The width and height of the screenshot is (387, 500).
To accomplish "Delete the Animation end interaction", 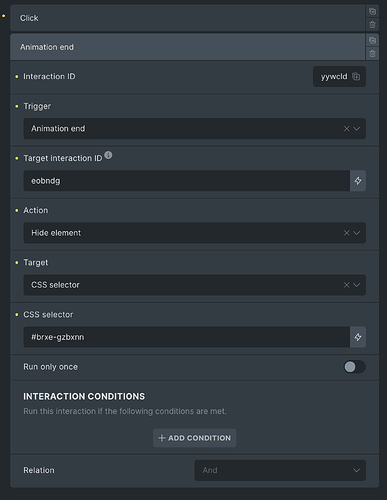I will [x=372, y=54].
